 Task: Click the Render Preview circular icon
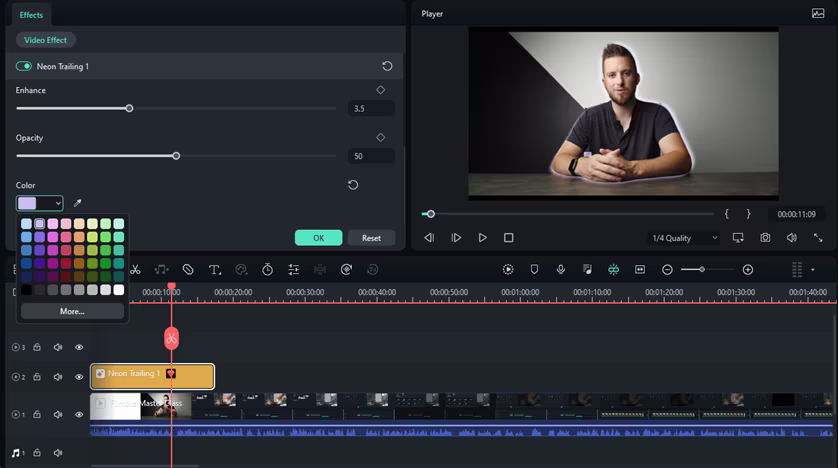click(x=508, y=270)
